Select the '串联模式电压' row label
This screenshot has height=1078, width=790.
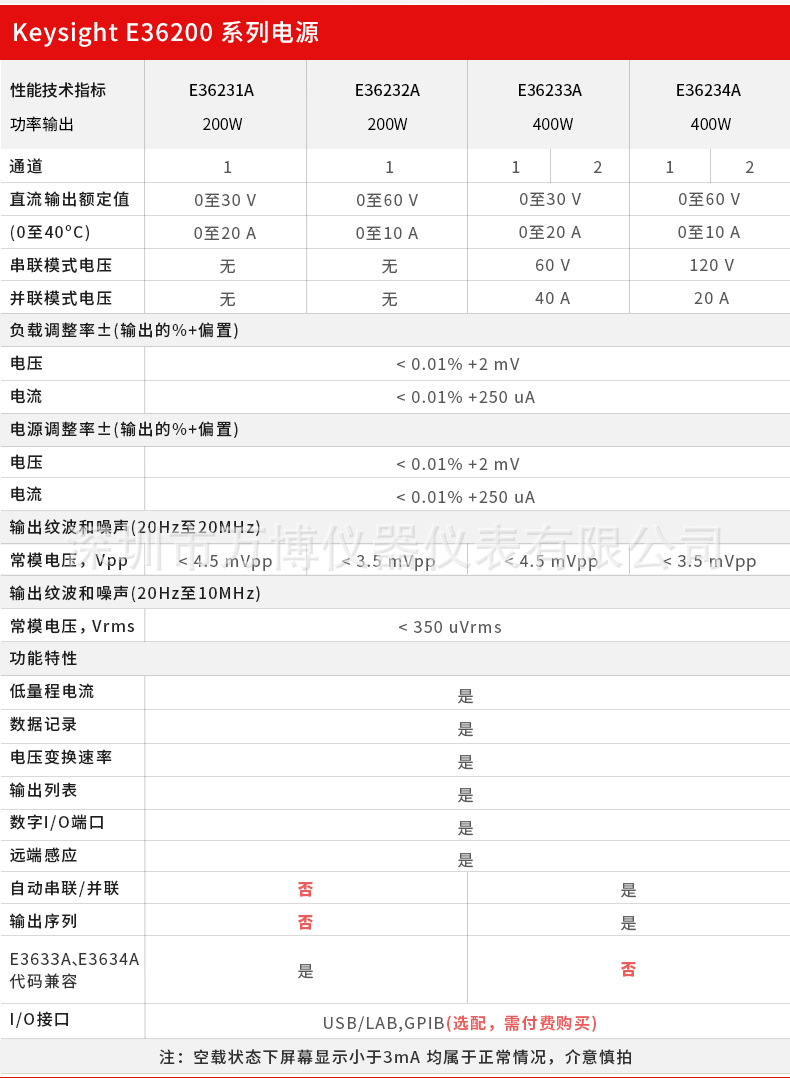tap(61, 265)
